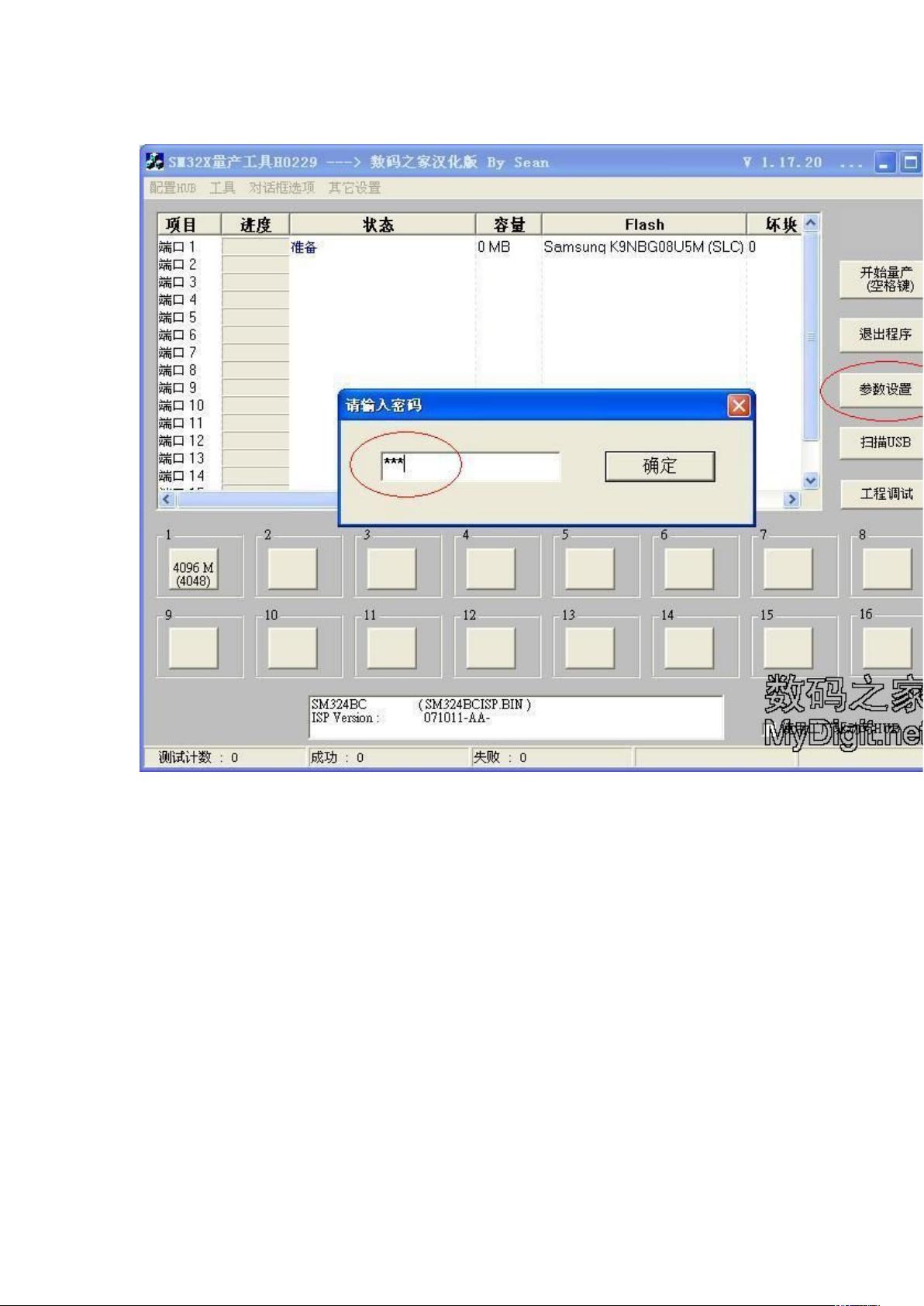Image resolution: width=924 pixels, height=1306 pixels.
Task: Minimize the SM32X tool window
Action: [x=884, y=163]
